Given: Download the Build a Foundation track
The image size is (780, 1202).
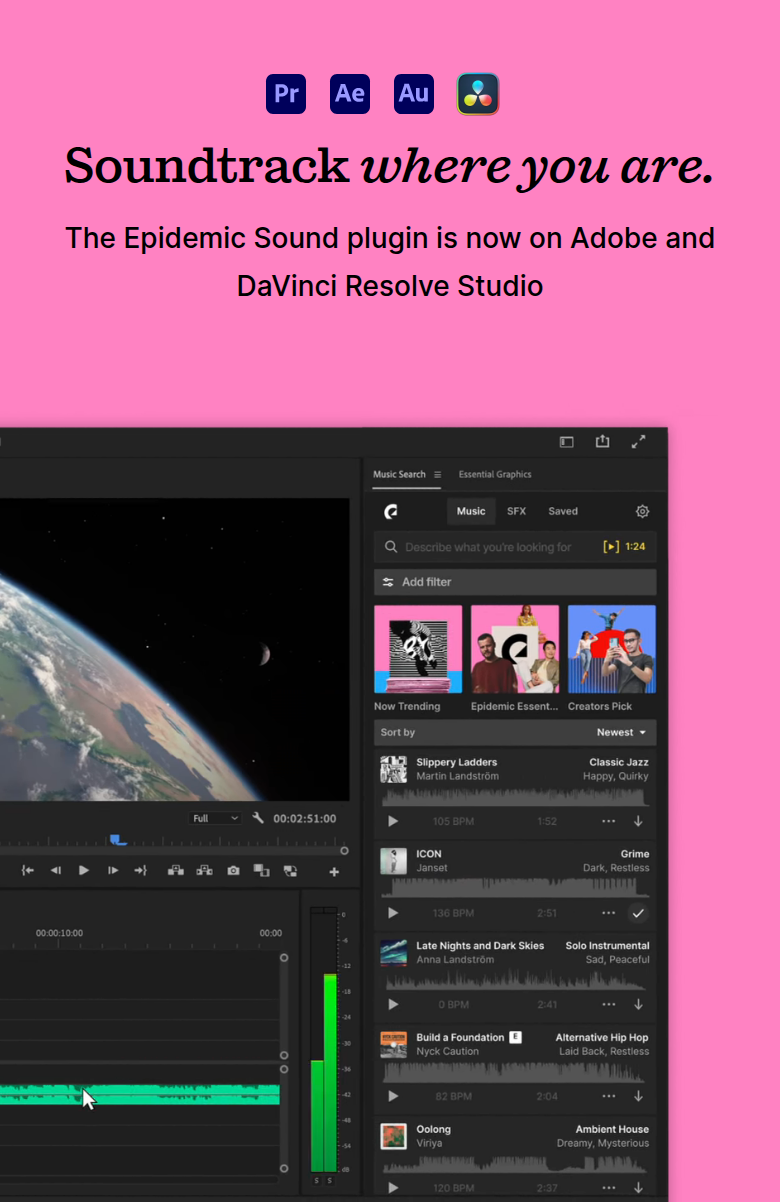Looking at the screenshot, I should [x=638, y=1096].
